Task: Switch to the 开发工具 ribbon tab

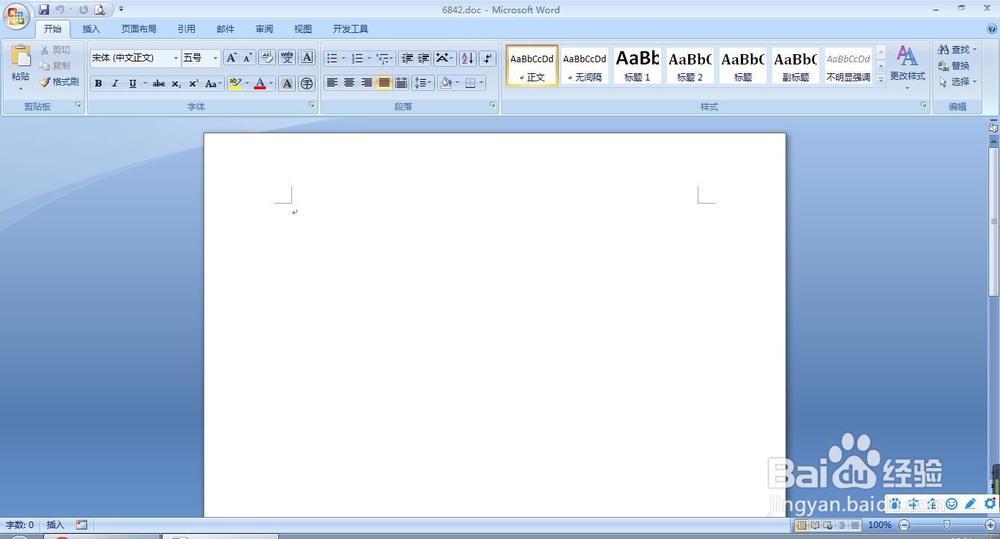Action: 350,29
